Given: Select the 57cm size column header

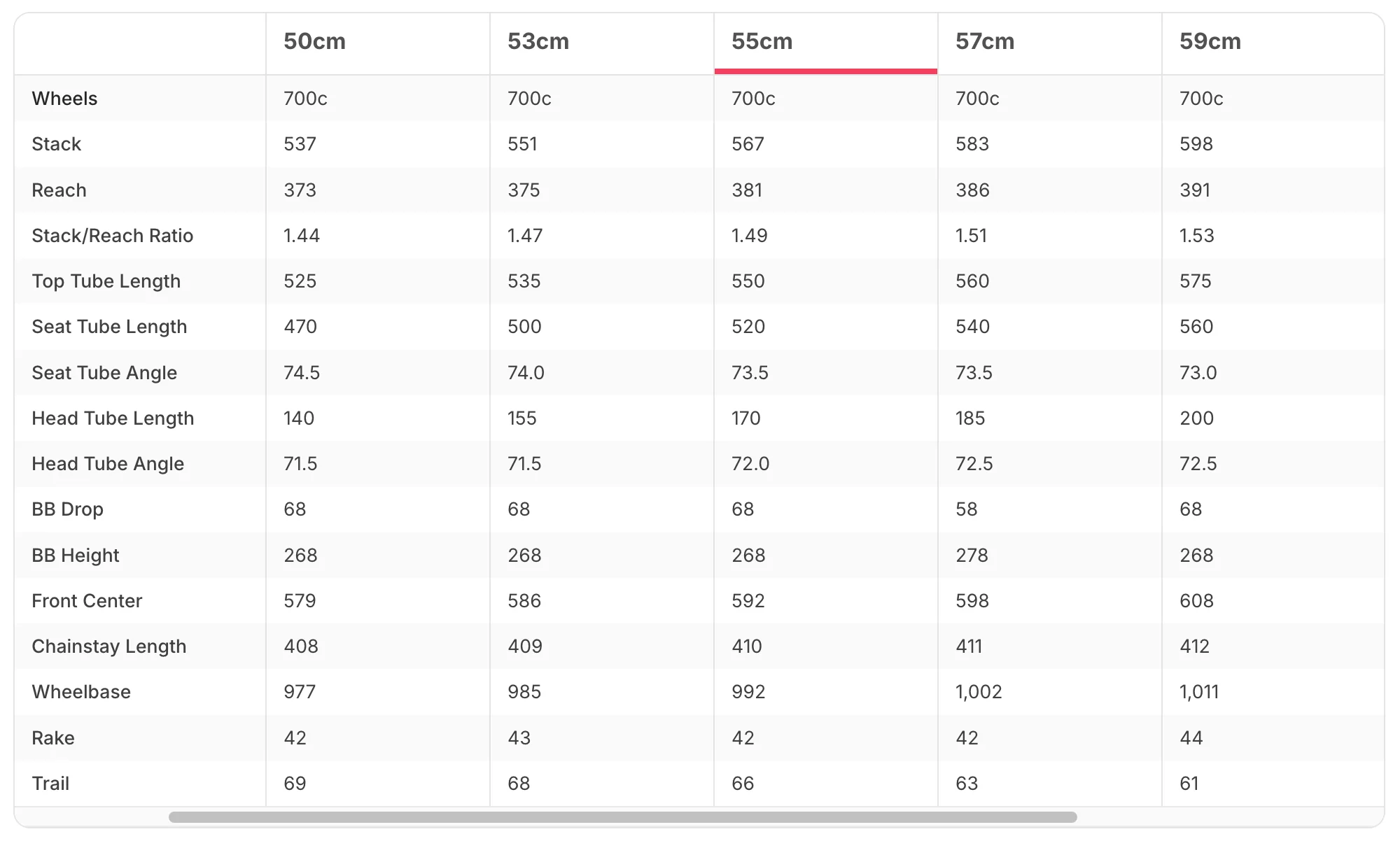Looking at the screenshot, I should tap(985, 41).
